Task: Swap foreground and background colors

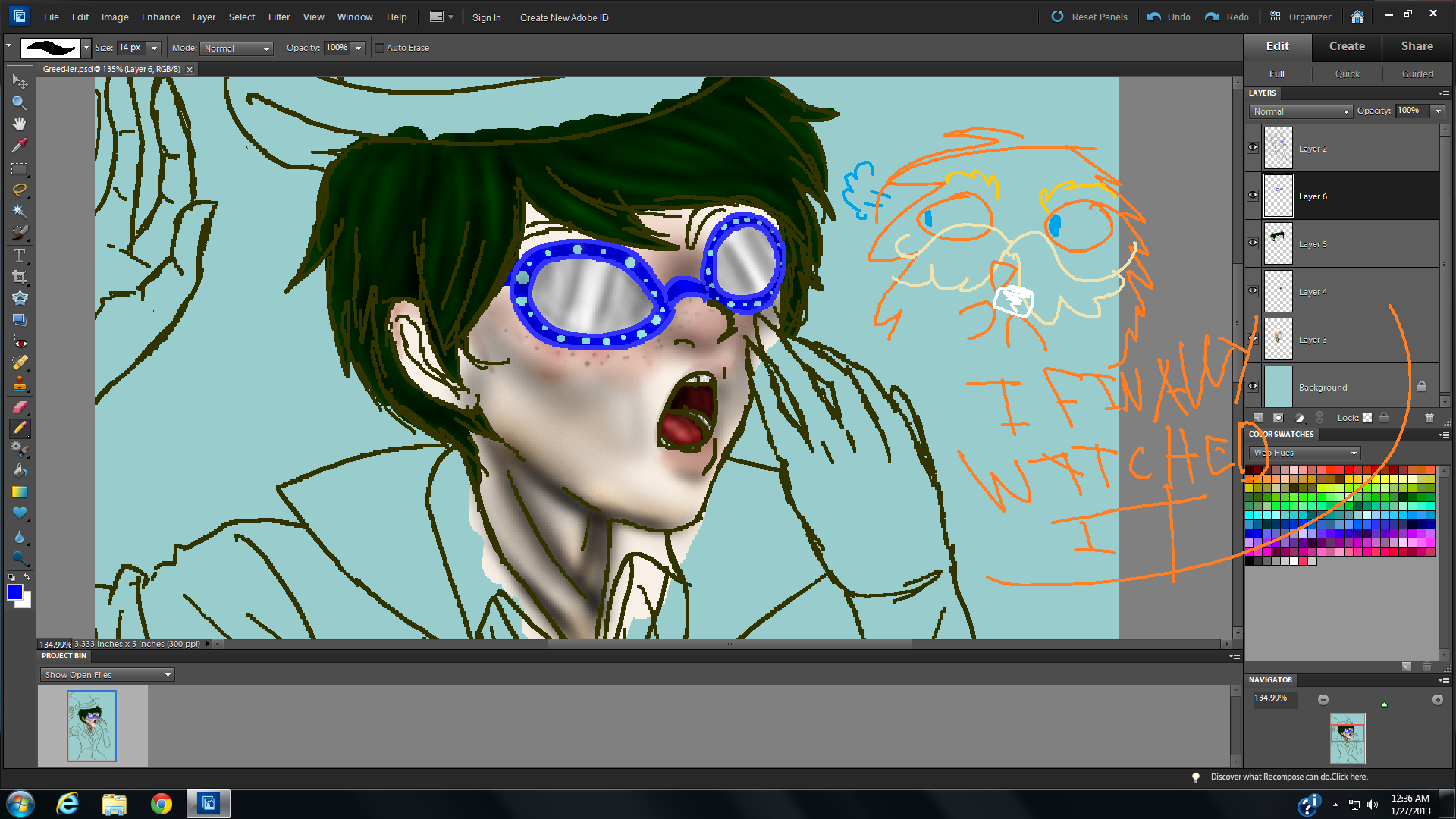Action: click(x=27, y=577)
